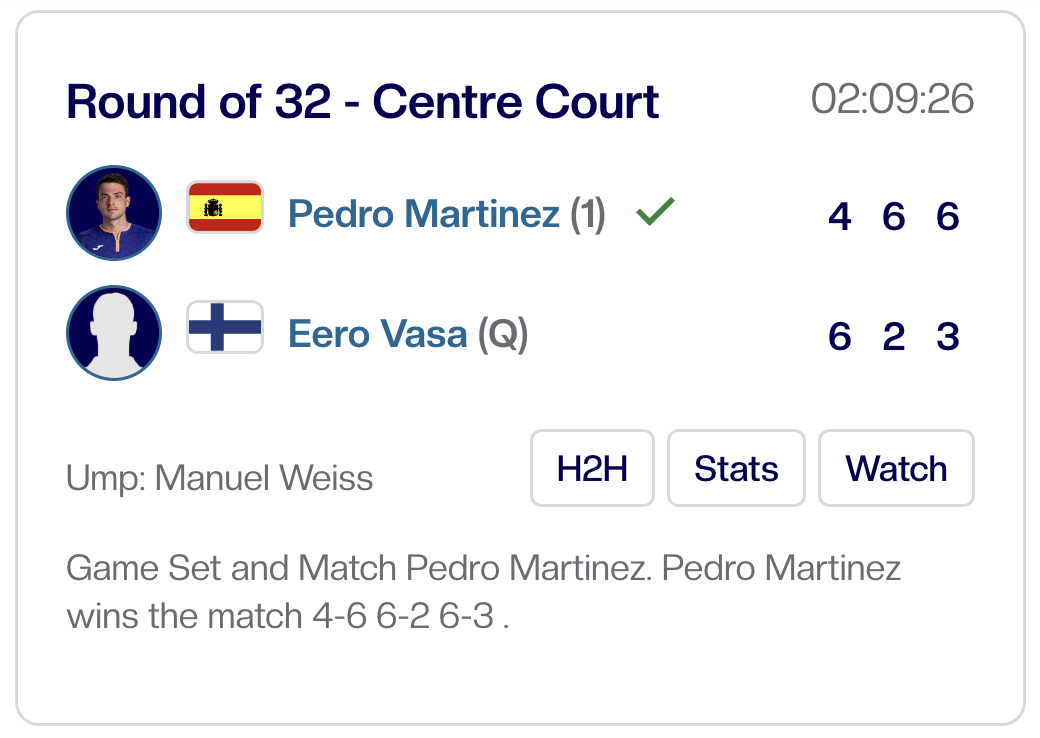The image size is (1040, 738).
Task: Open the H2H head-to-head view
Action: point(592,468)
